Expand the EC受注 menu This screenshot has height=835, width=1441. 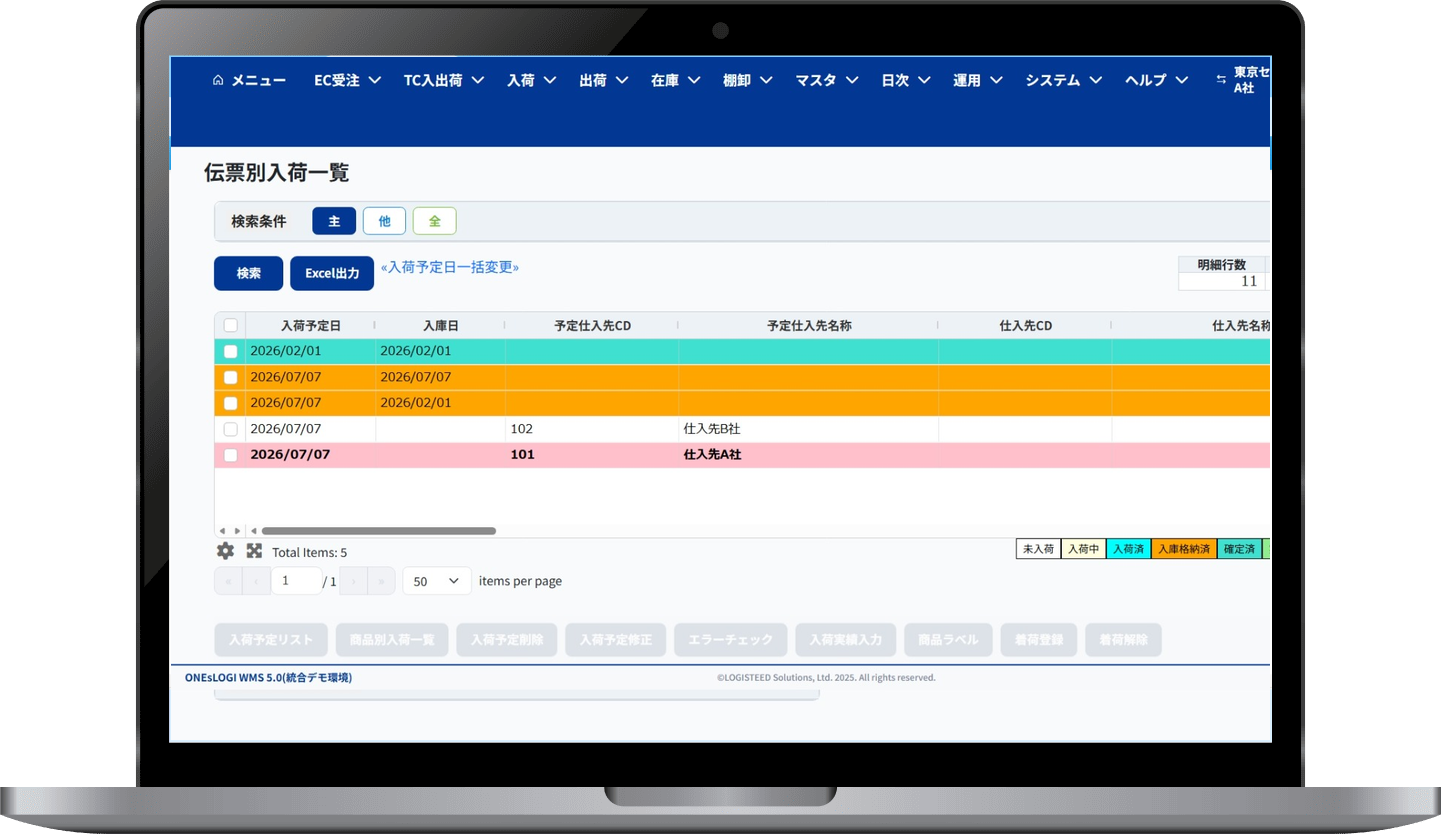pyautogui.click(x=348, y=81)
